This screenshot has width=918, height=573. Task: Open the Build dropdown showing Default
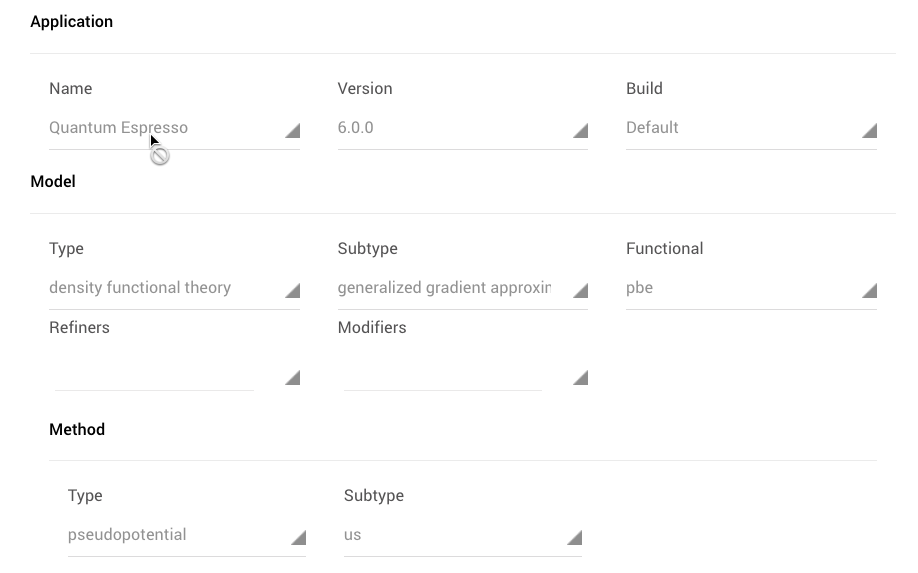tap(740, 128)
